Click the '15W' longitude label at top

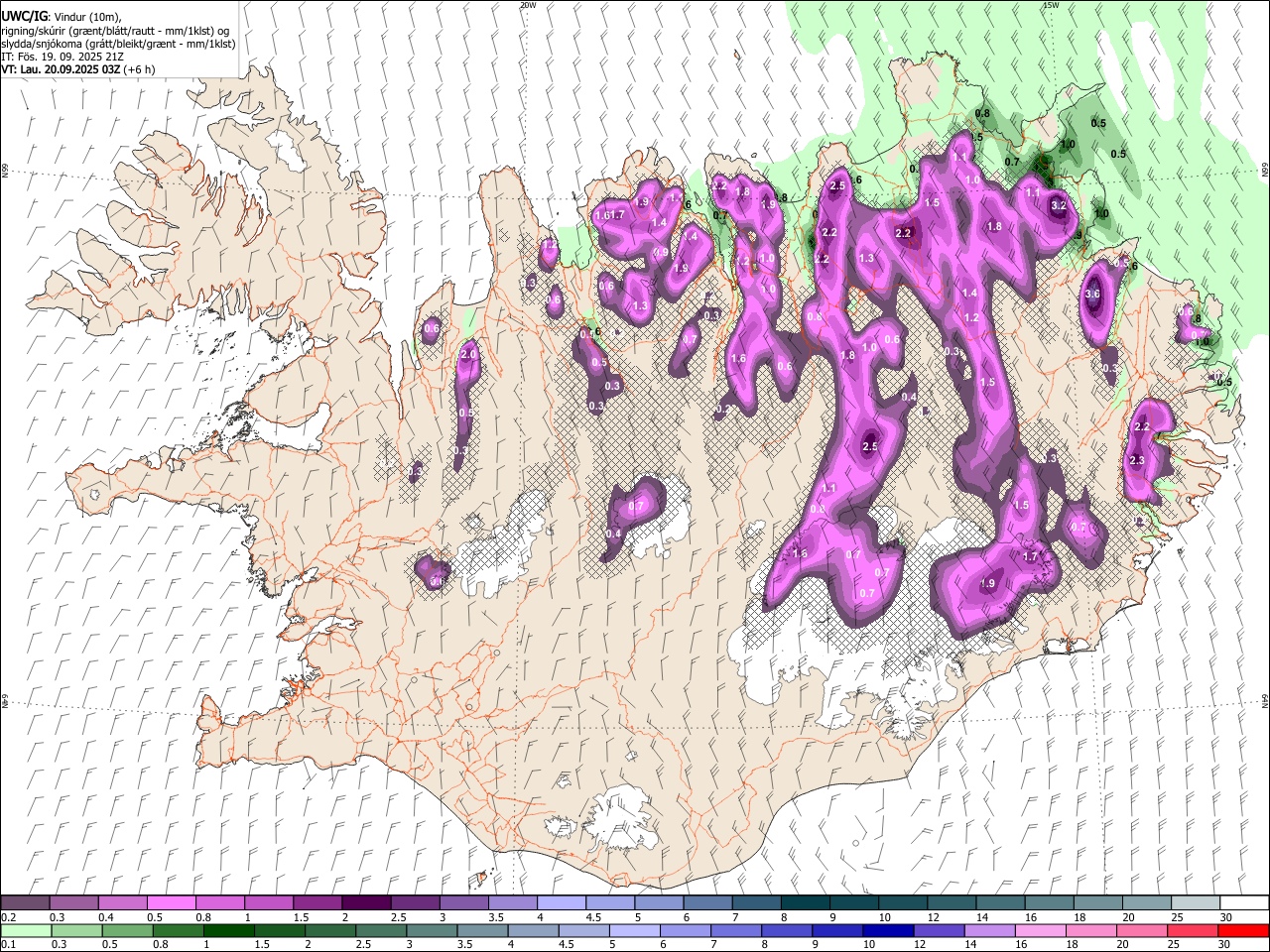tap(1052, 5)
